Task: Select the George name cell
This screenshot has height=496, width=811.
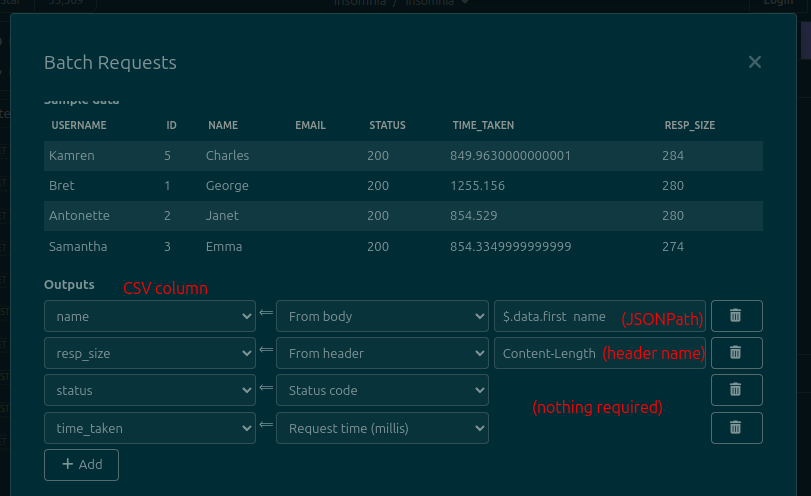Action: 227,186
